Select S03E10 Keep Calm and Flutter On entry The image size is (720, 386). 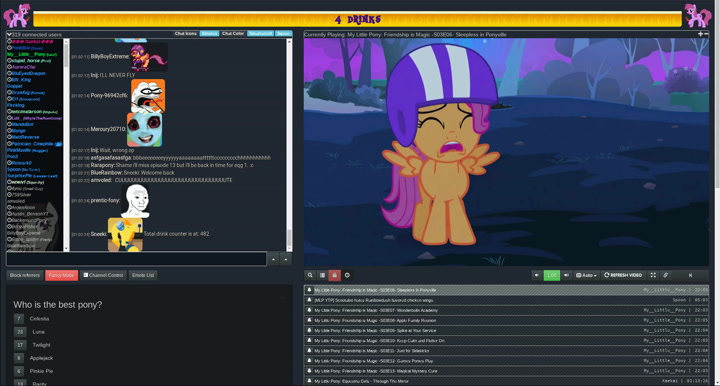506,341
